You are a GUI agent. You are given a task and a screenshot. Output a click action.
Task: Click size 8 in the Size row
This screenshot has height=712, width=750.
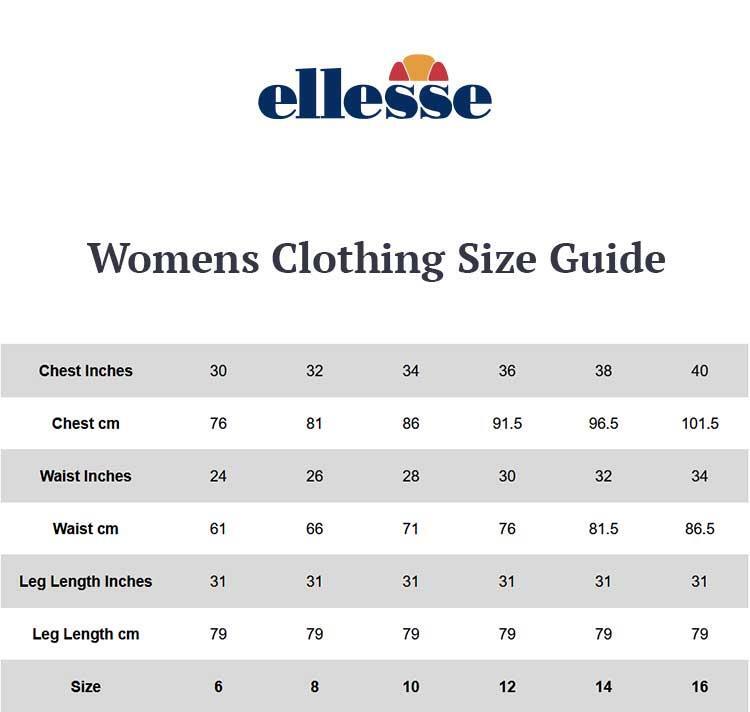click(314, 687)
